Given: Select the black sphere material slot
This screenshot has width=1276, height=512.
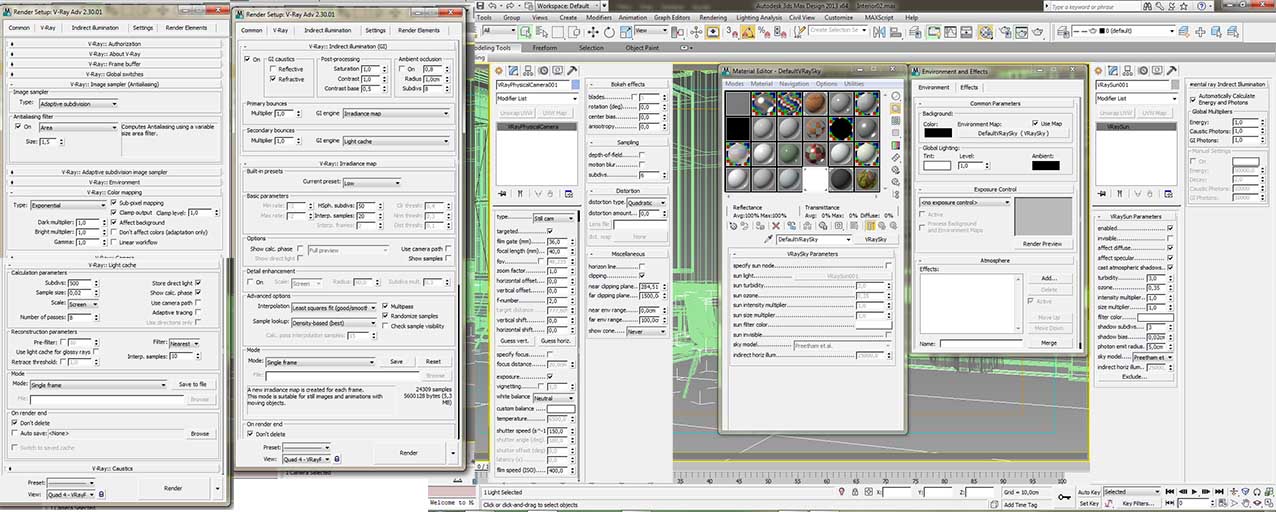Looking at the screenshot, I should click(x=841, y=129).
